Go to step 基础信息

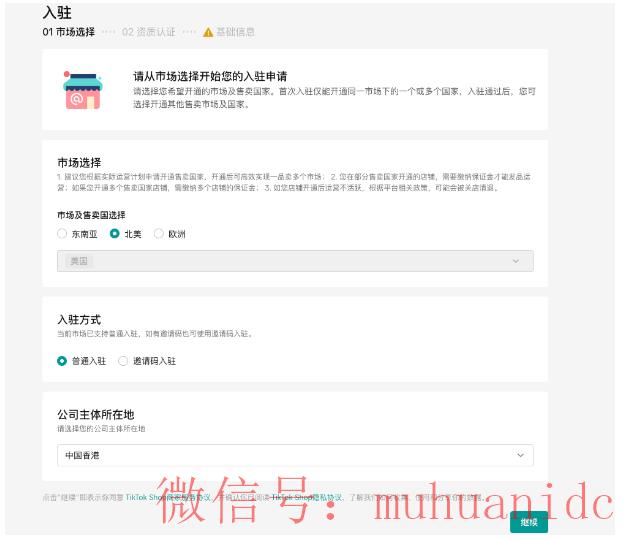pyautogui.click(x=235, y=32)
